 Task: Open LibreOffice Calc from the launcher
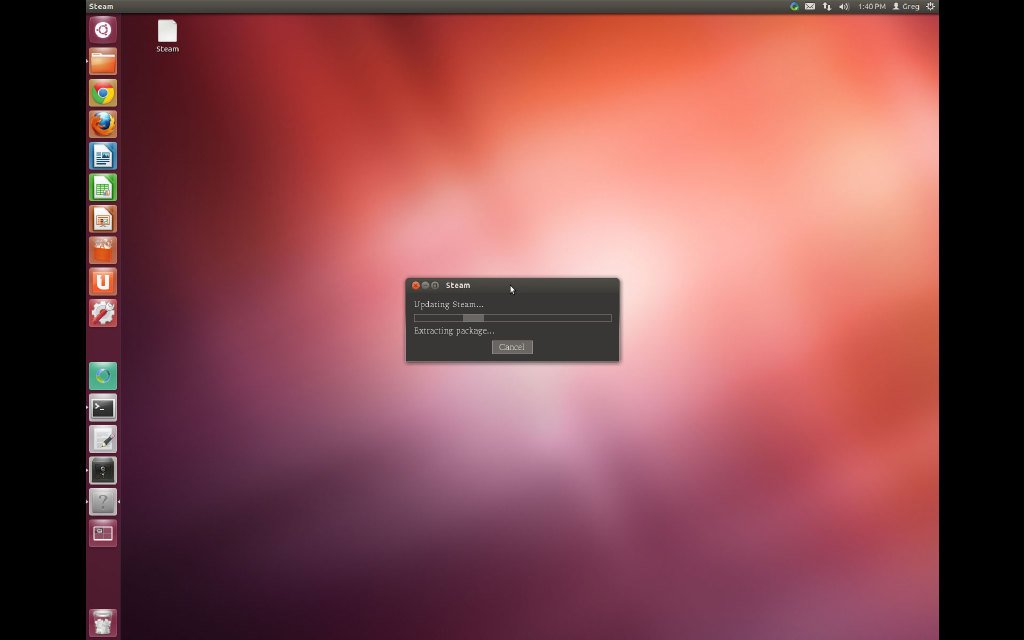[x=103, y=187]
